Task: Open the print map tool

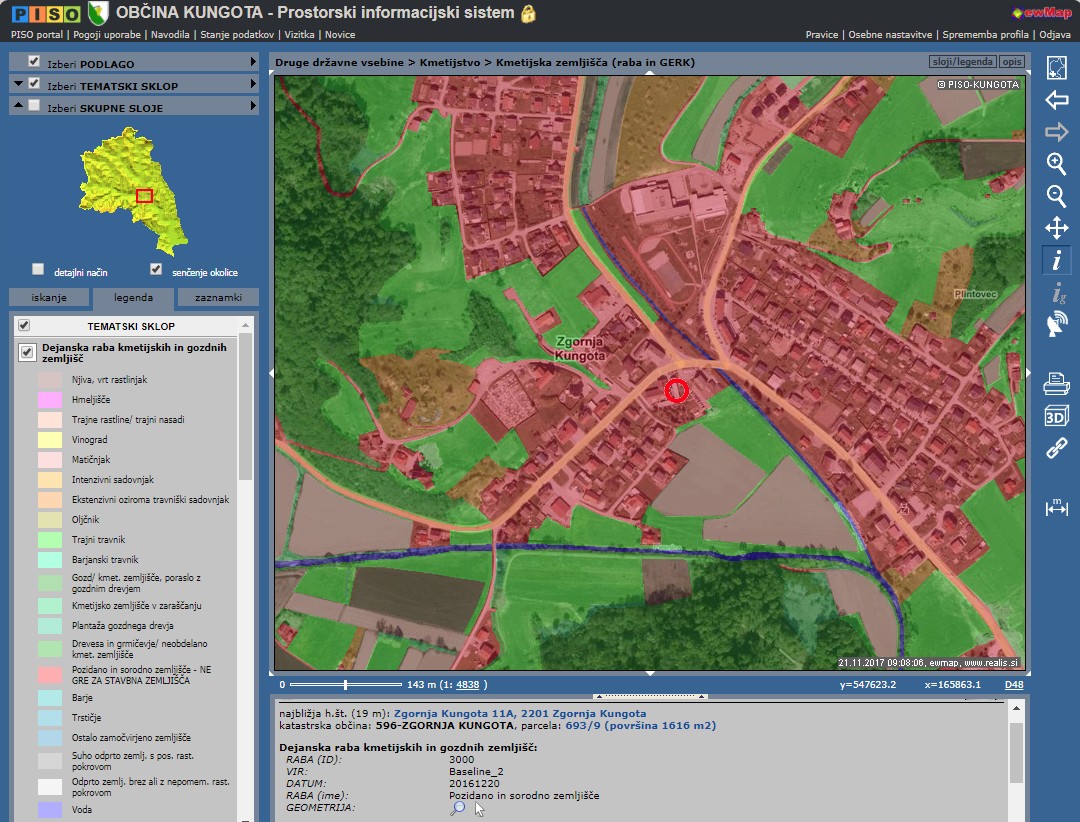Action: 1056,383
